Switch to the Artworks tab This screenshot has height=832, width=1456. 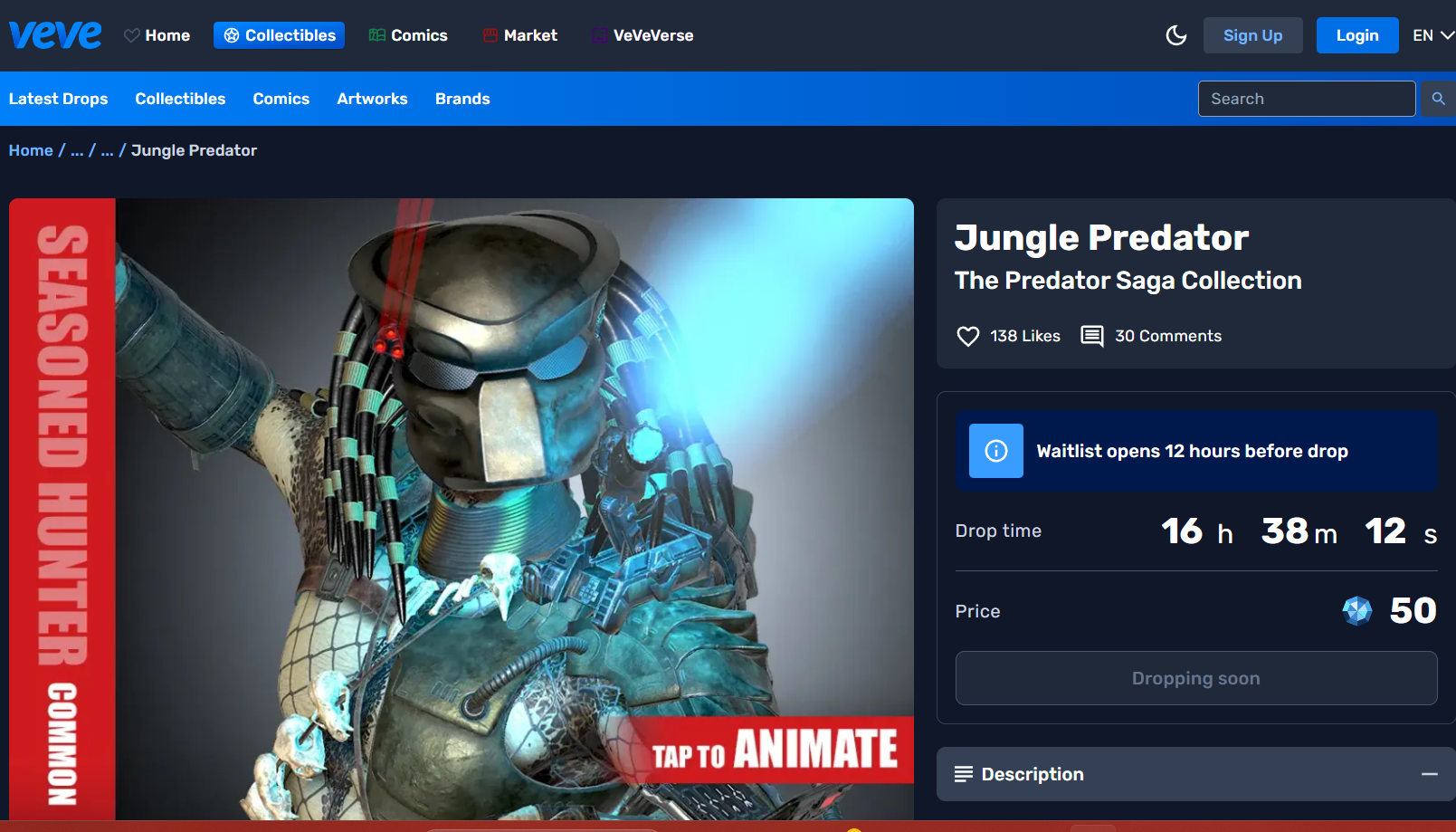pos(372,99)
